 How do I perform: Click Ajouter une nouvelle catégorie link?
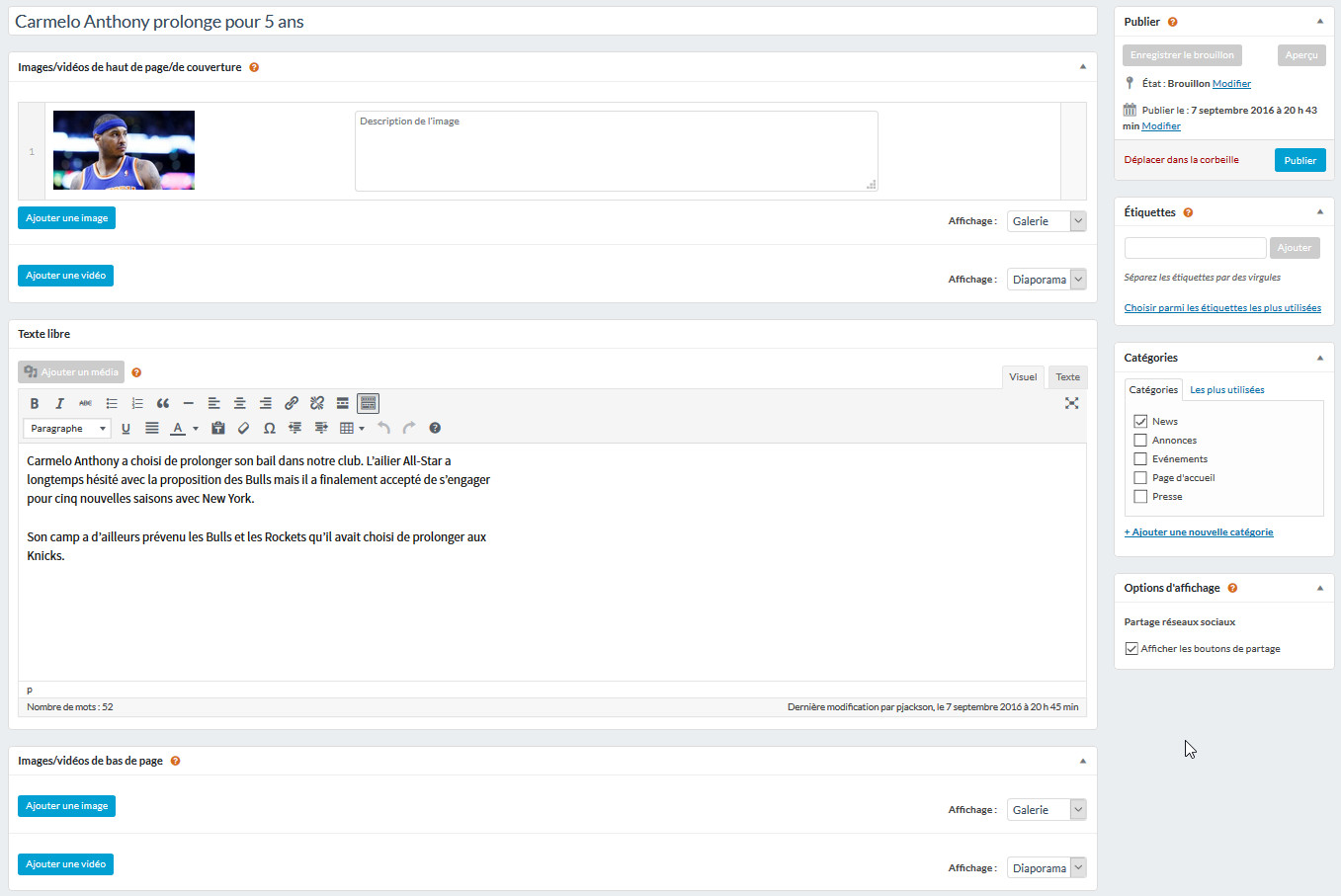pyautogui.click(x=1199, y=531)
